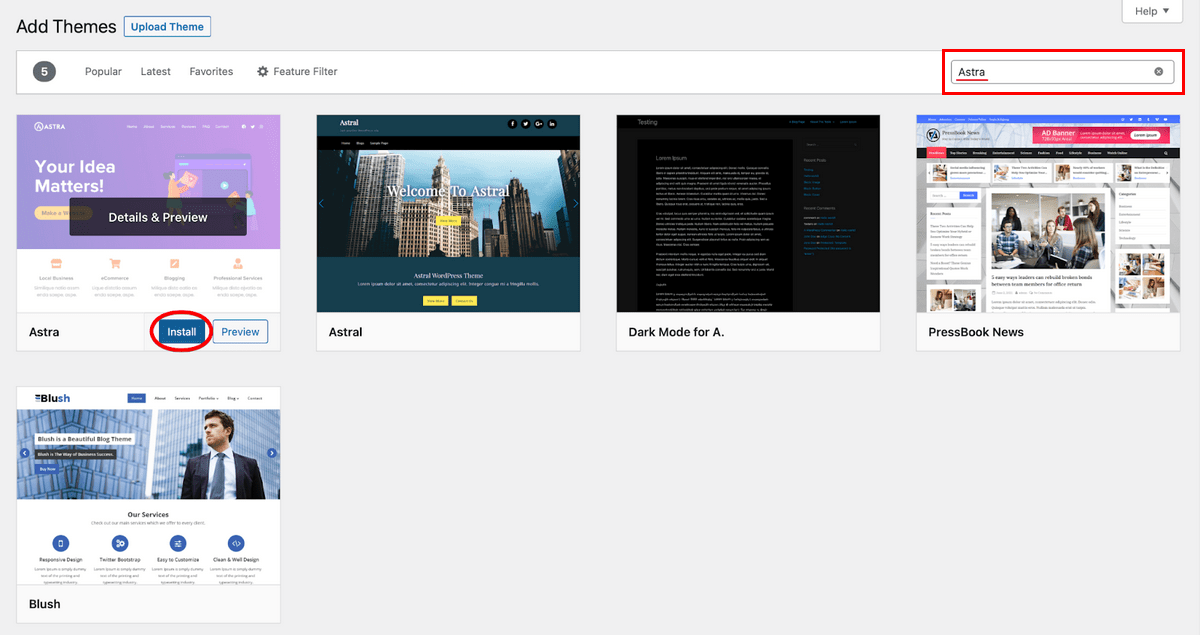Focus the search themes input field
Image resolution: width=1200 pixels, height=635 pixels.
click(x=1050, y=72)
